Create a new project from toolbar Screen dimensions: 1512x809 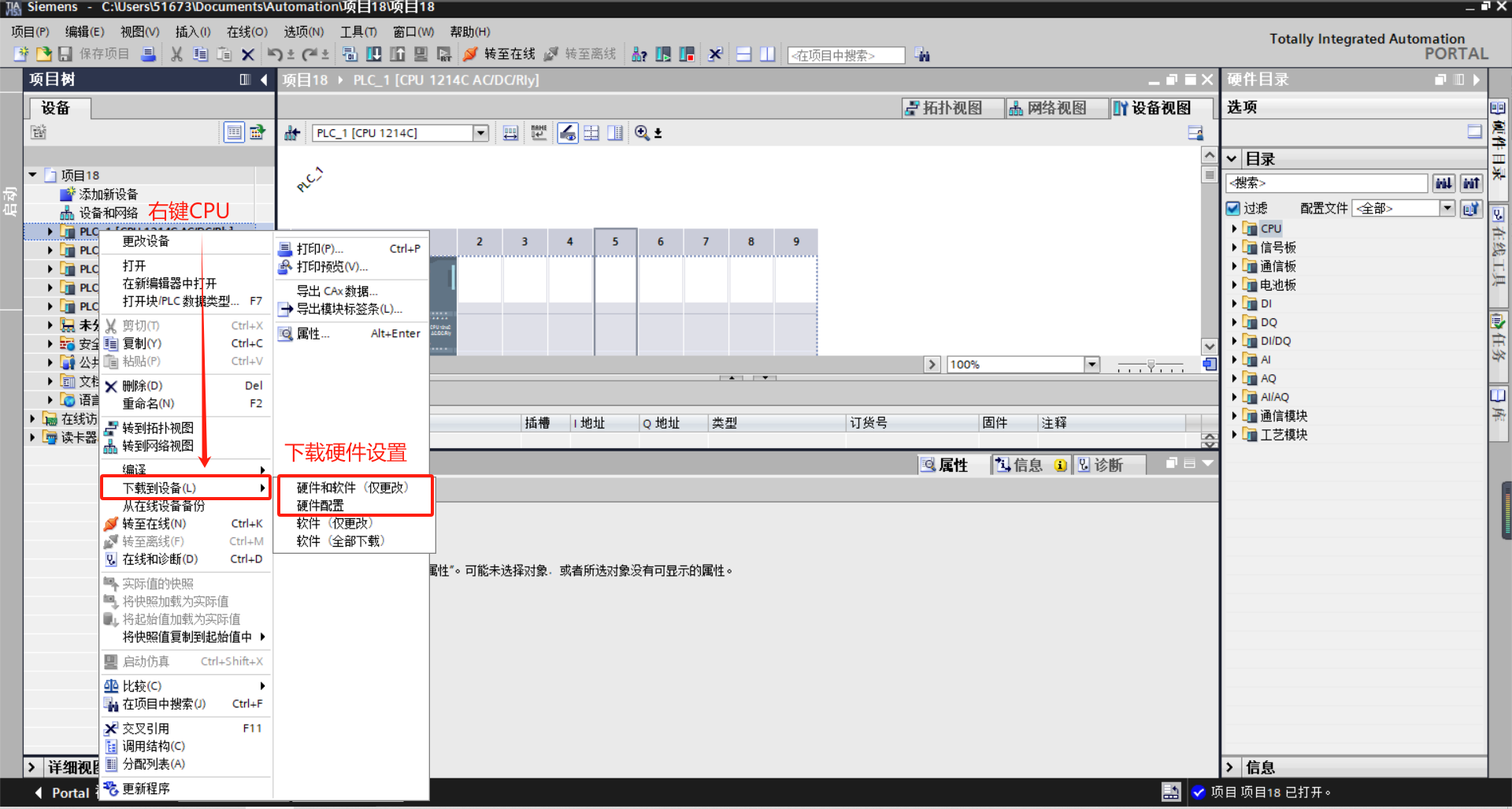(x=21, y=54)
